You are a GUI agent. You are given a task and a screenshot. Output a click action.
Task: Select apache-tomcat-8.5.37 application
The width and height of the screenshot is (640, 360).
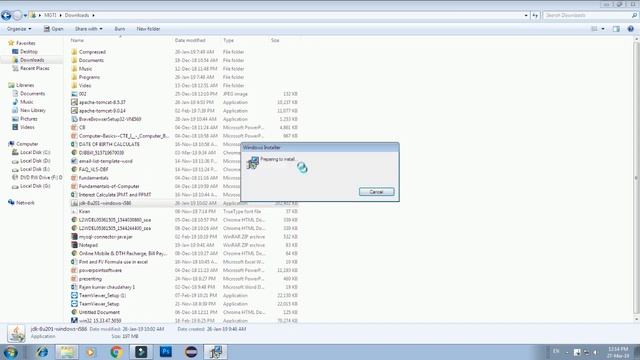[x=102, y=102]
